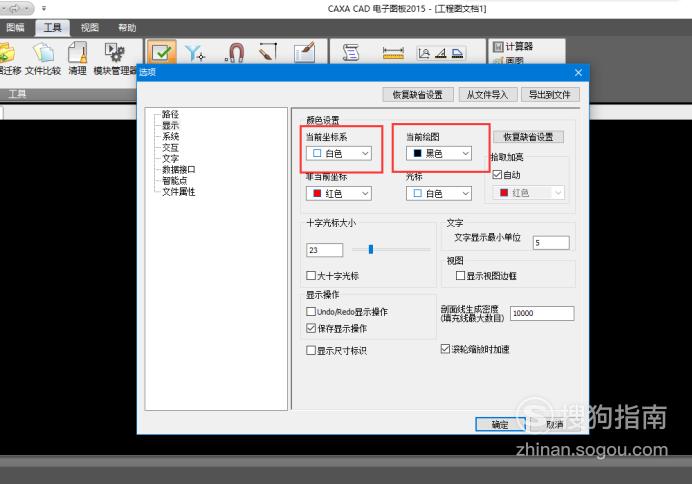
Task: Select 显示 in the options tree
Action: (170, 125)
